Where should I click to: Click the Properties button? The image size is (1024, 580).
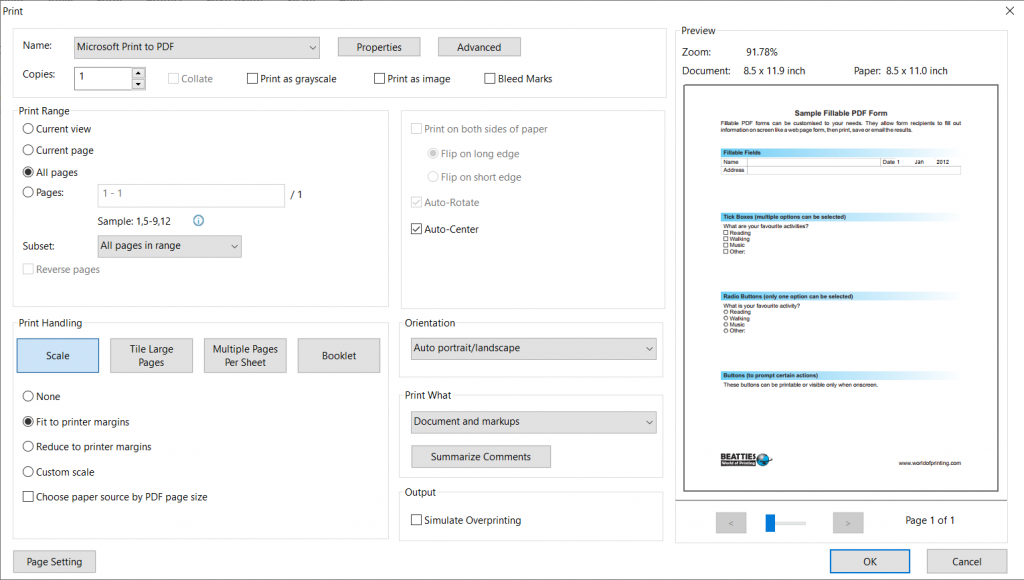click(x=379, y=47)
